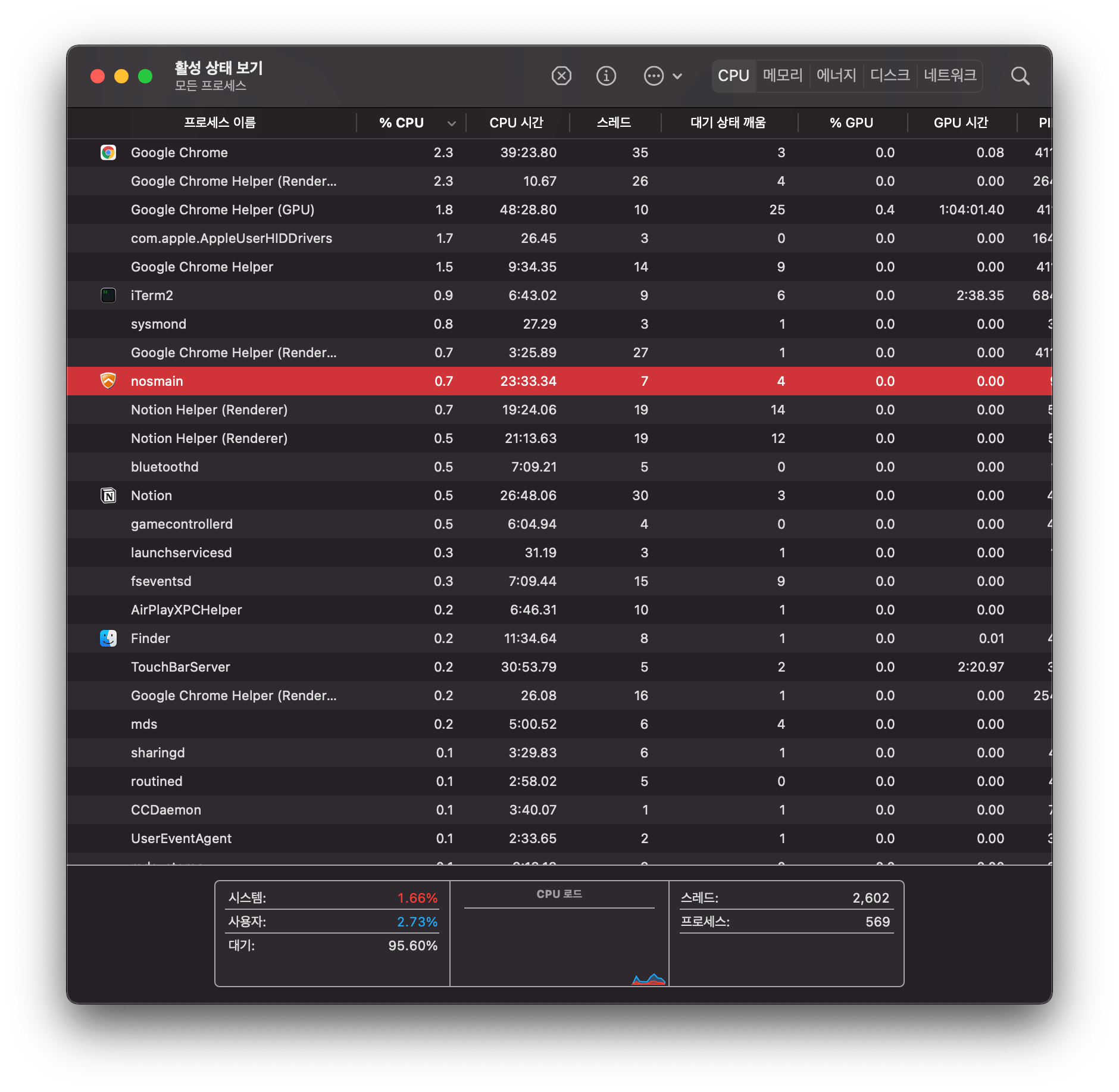Click the iTerm2 app icon
Image resolution: width=1119 pixels, height=1092 pixels.
(108, 295)
